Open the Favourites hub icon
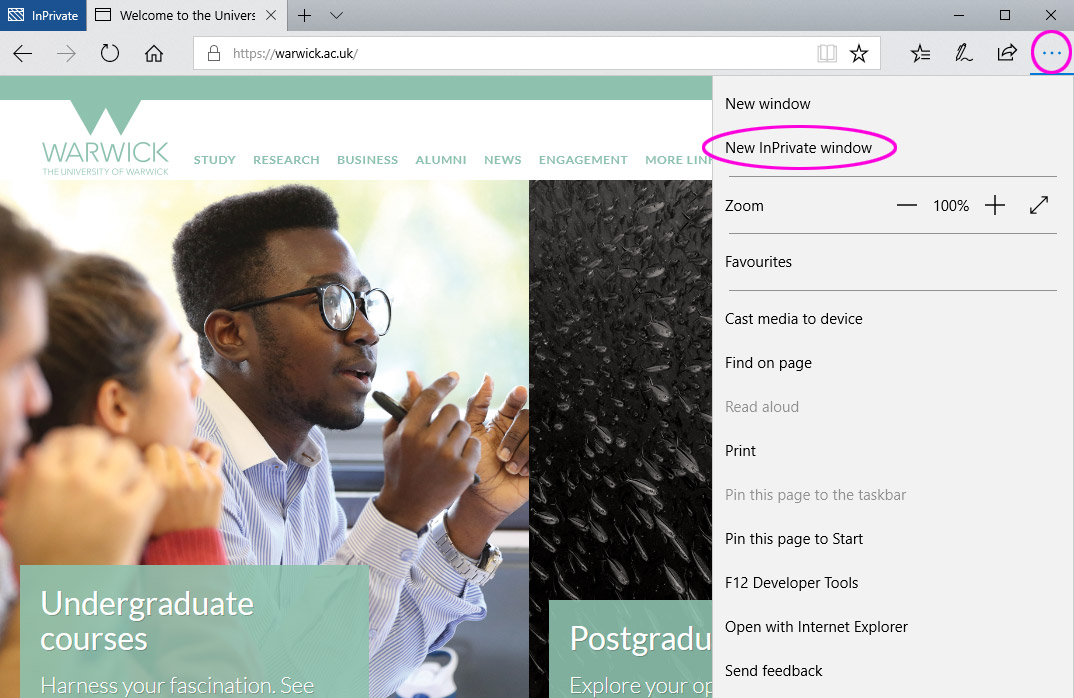The image size is (1074, 698). coord(920,53)
